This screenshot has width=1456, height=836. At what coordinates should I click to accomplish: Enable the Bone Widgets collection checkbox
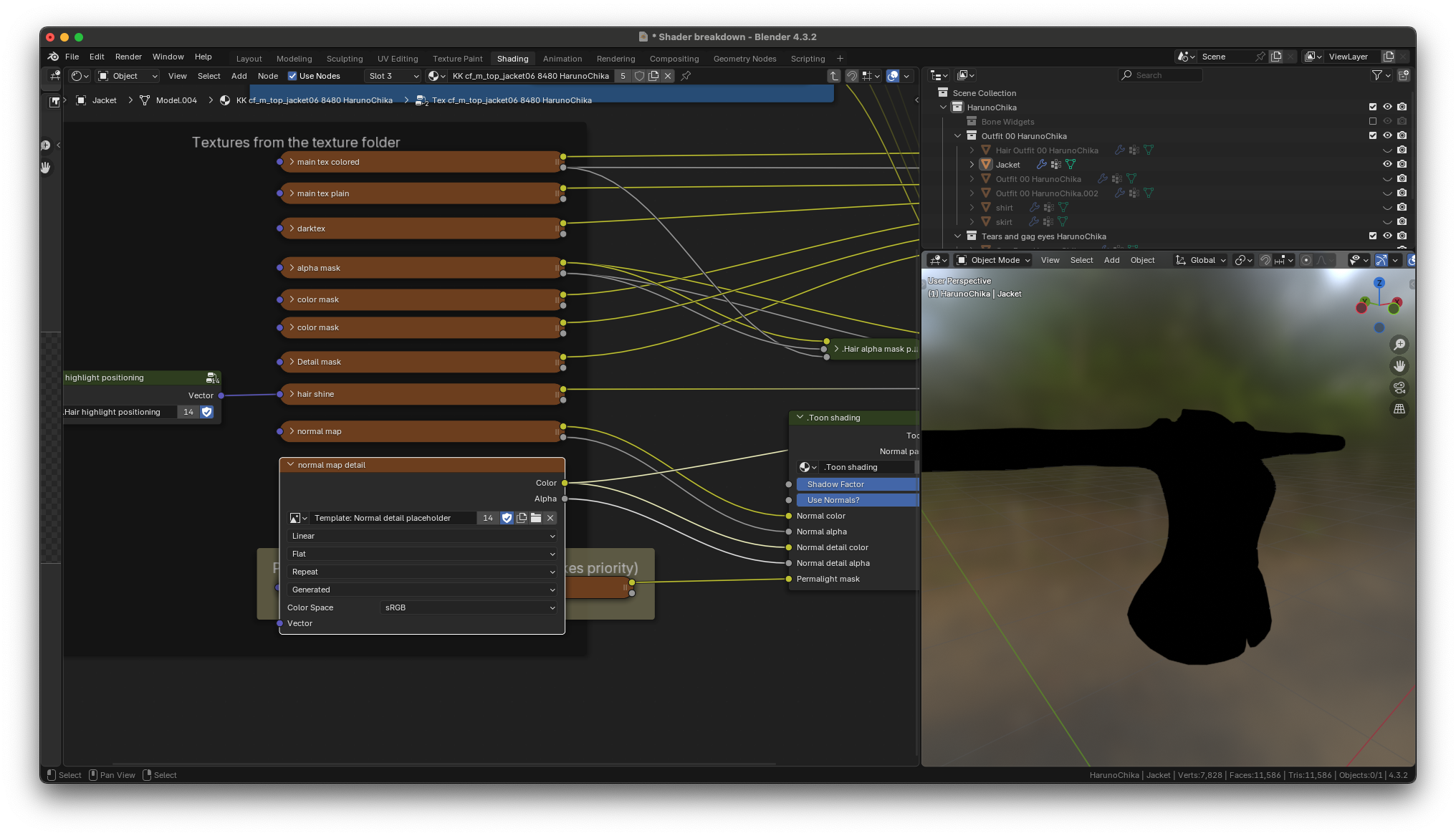1373,122
